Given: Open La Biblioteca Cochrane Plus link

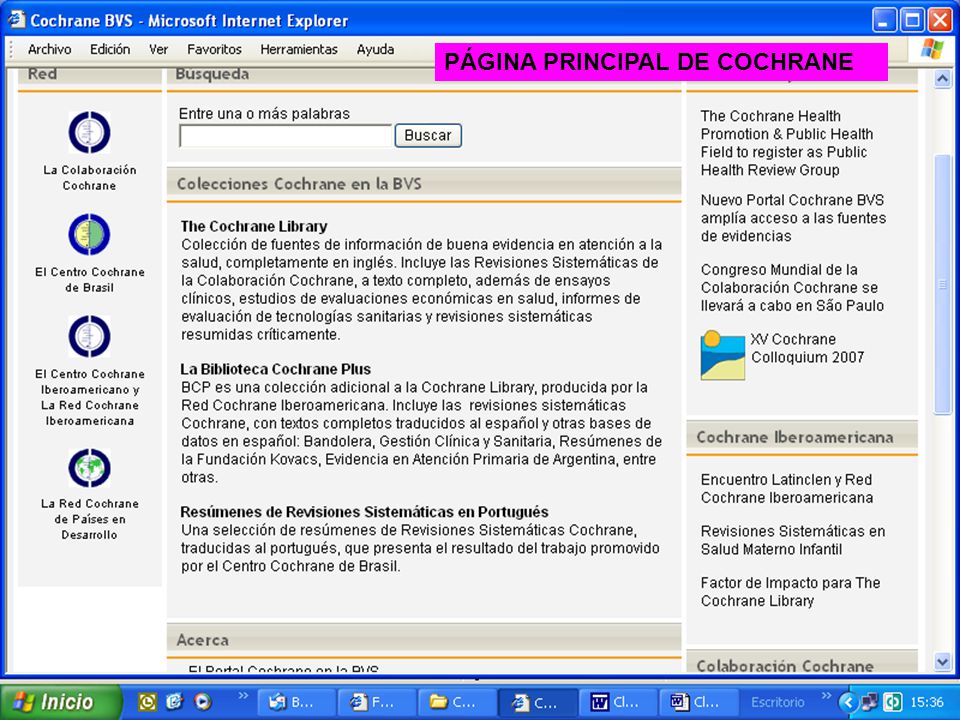Looking at the screenshot, I should click(276, 369).
